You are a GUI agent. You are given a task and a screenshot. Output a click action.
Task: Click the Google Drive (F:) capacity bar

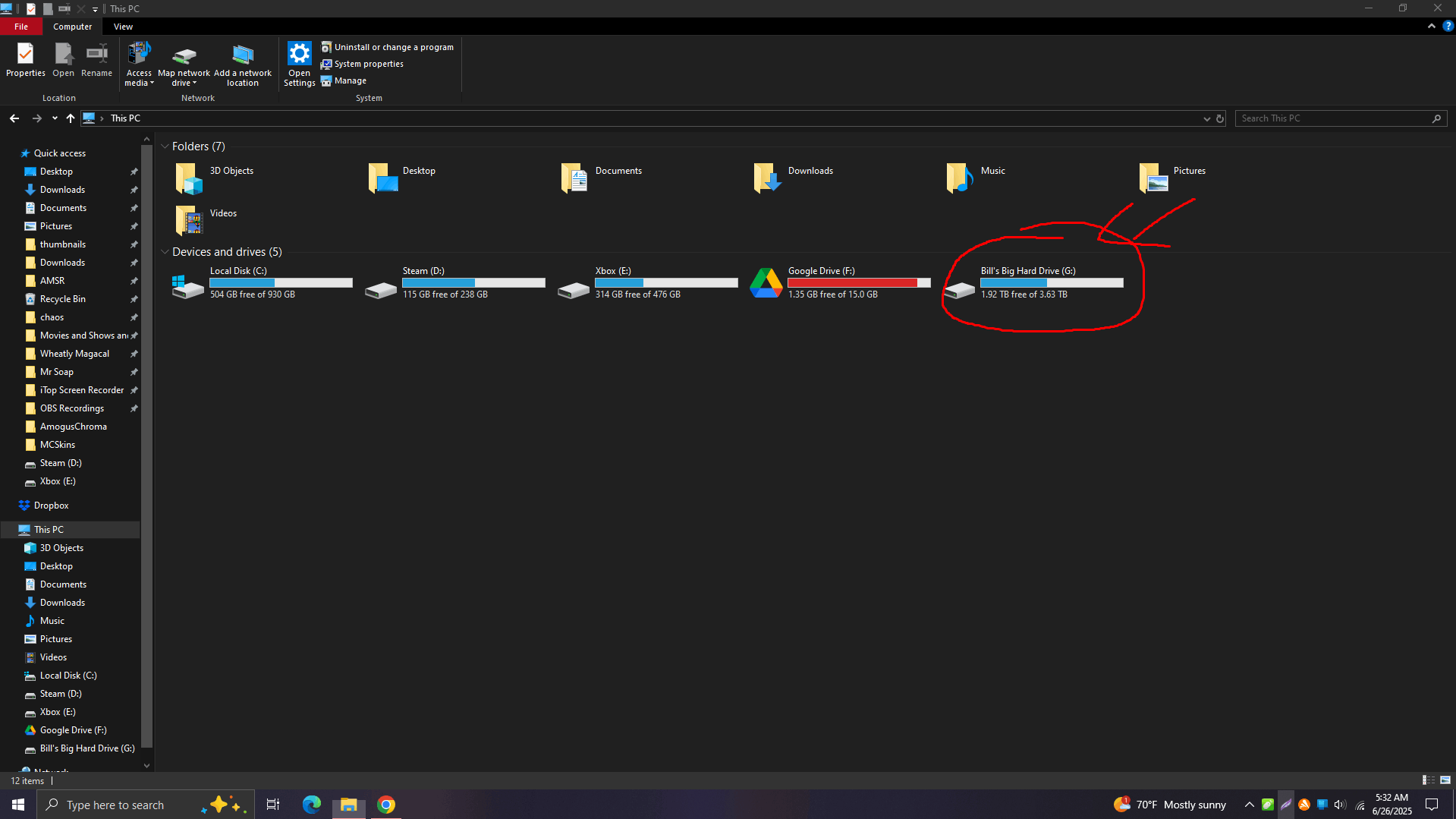[858, 282]
